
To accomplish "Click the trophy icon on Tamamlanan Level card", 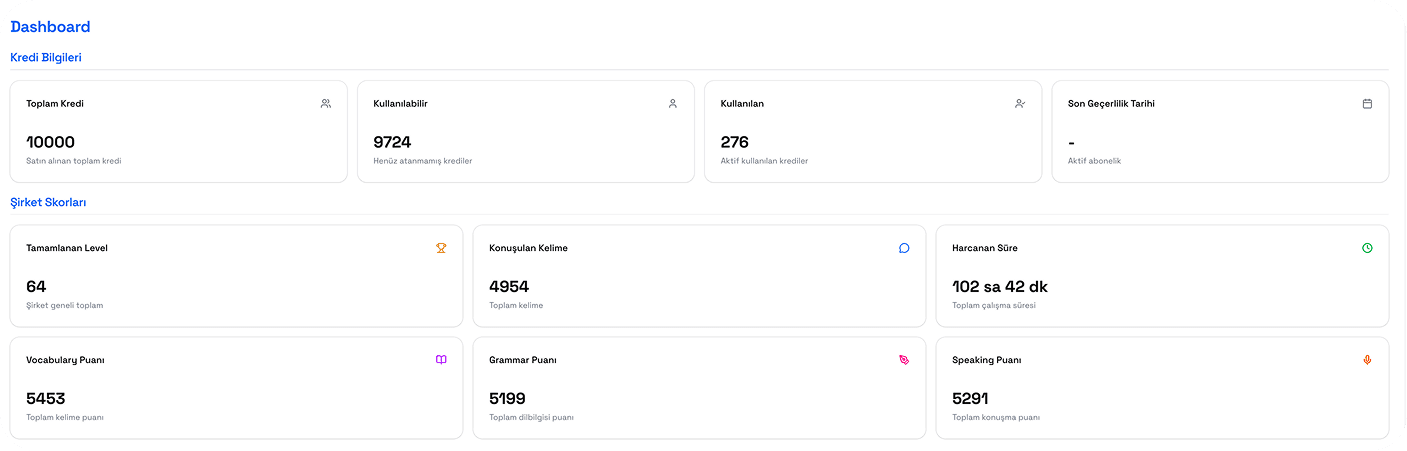I will coord(441,248).
